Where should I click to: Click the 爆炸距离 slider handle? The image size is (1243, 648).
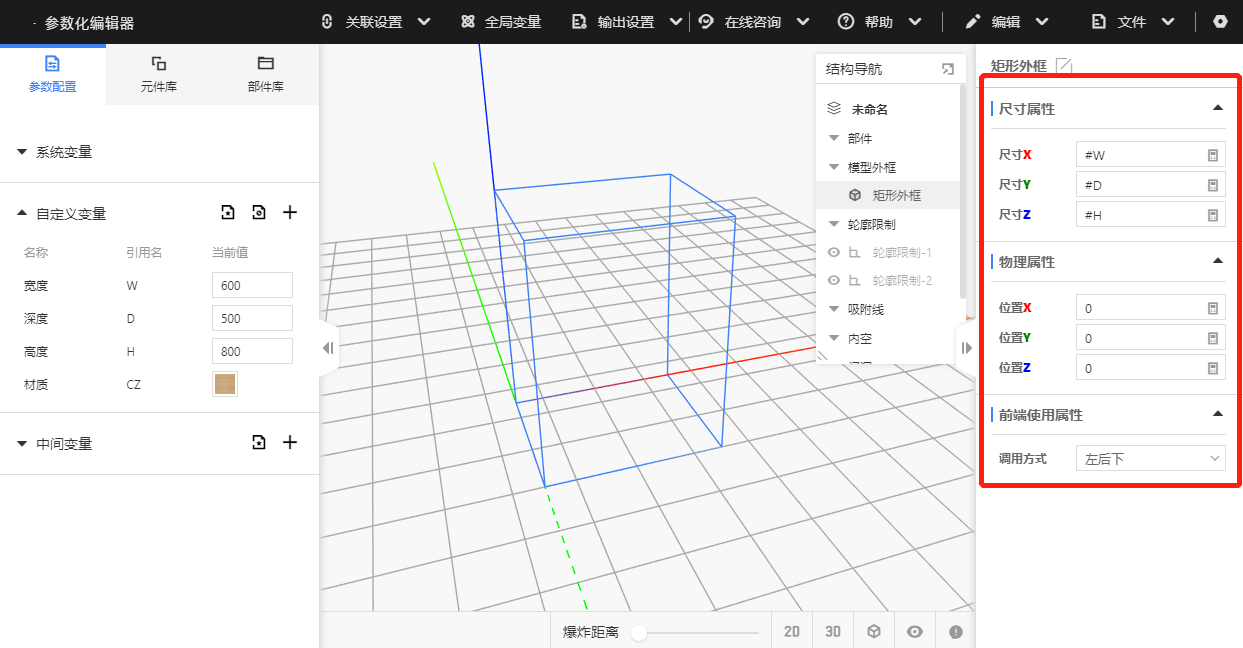(x=639, y=632)
